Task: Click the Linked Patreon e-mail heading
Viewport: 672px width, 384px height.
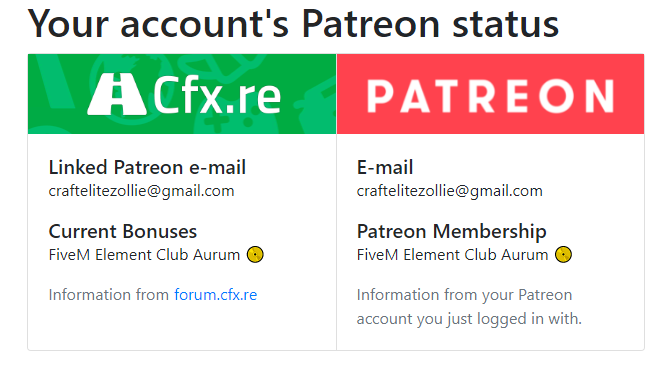Action: coord(147,167)
